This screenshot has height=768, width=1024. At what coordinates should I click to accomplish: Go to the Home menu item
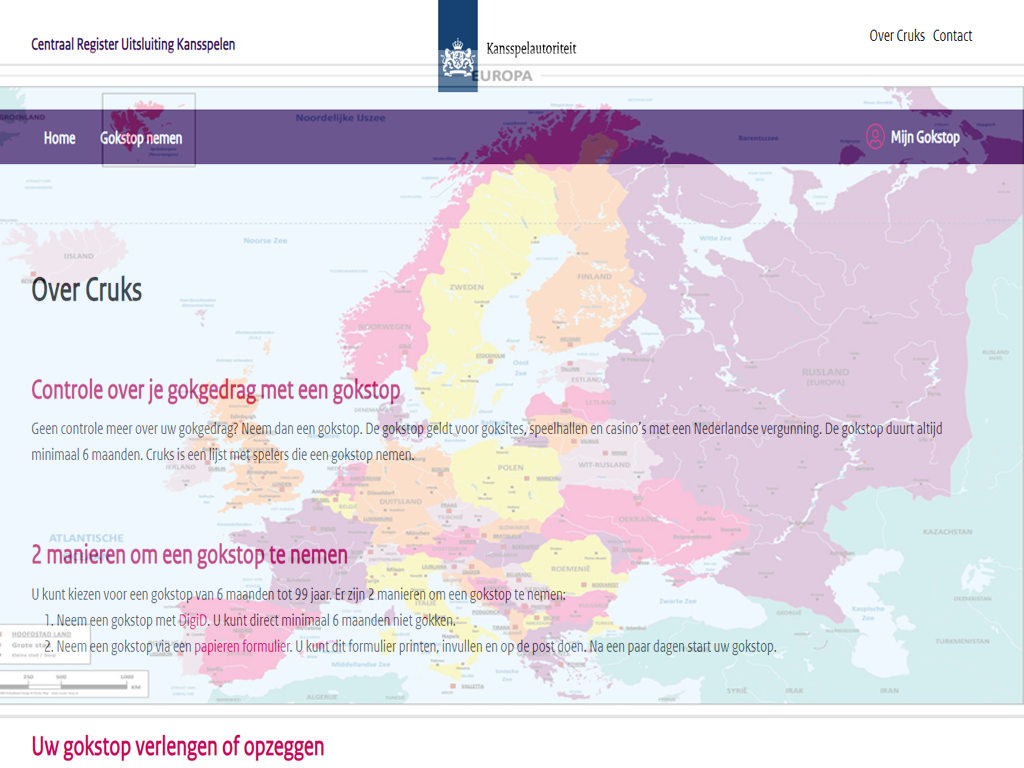click(59, 138)
